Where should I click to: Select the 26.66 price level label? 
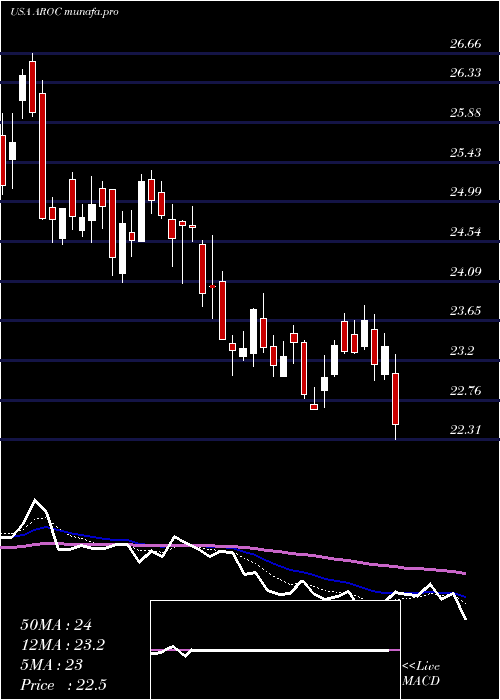tap(465, 44)
